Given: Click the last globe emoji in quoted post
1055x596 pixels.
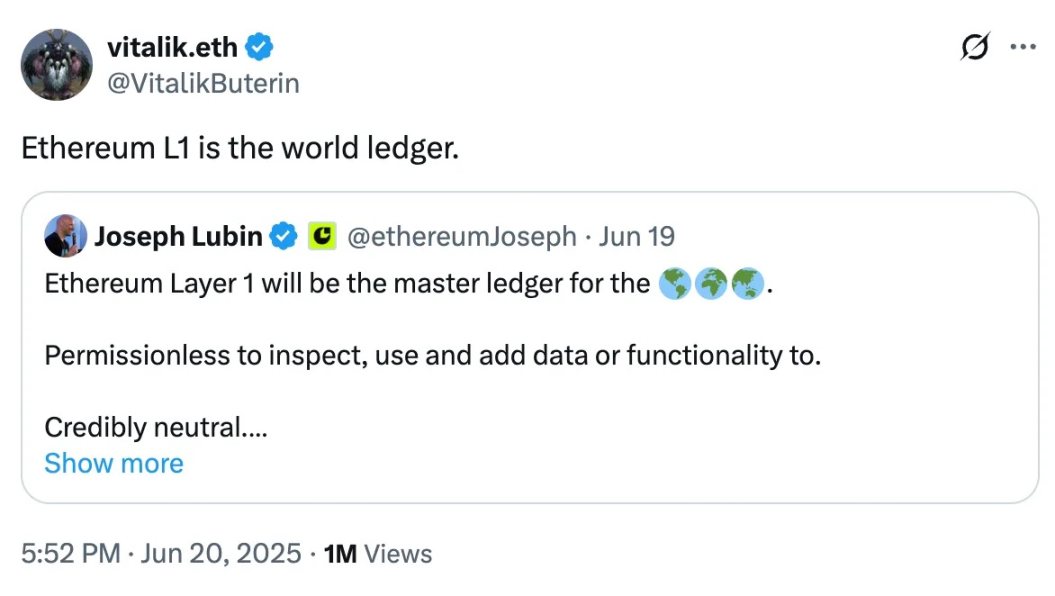Looking at the screenshot, I should tap(746, 284).
